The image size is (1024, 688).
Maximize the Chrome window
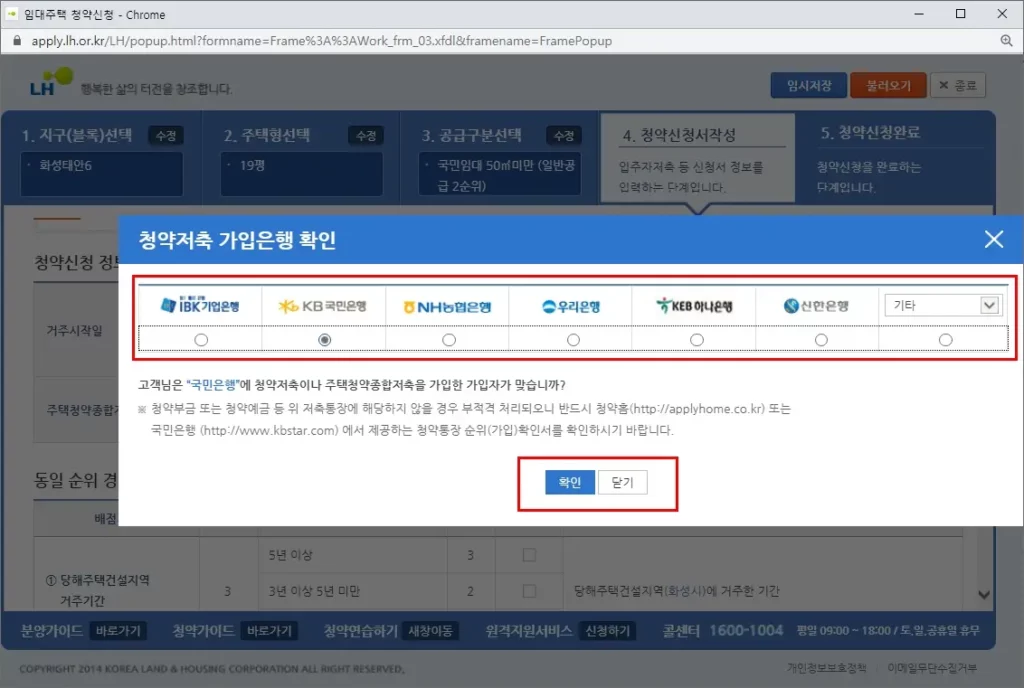click(960, 14)
